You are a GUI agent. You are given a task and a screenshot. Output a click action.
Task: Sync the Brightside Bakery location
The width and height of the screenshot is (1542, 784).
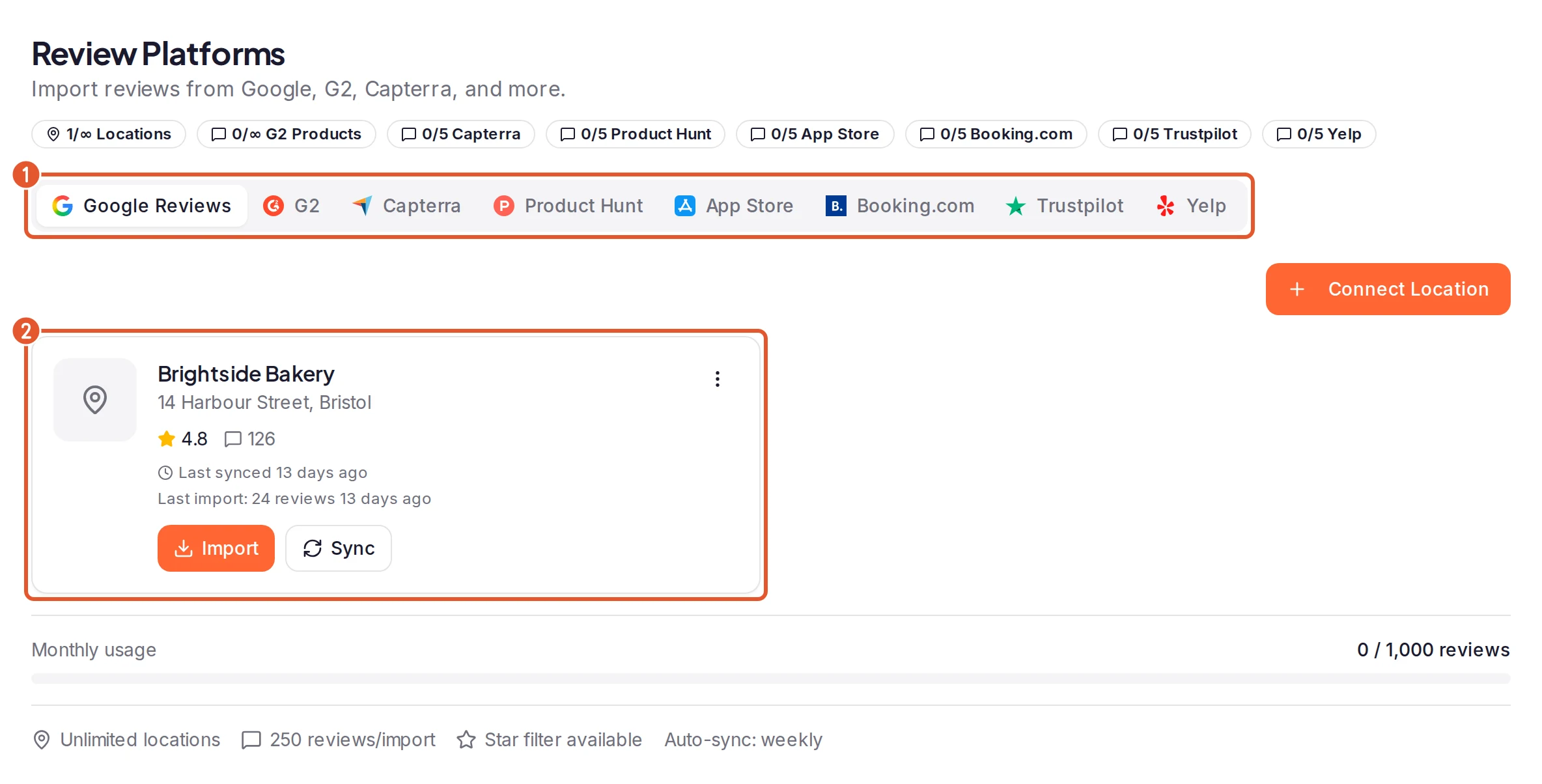(x=339, y=548)
